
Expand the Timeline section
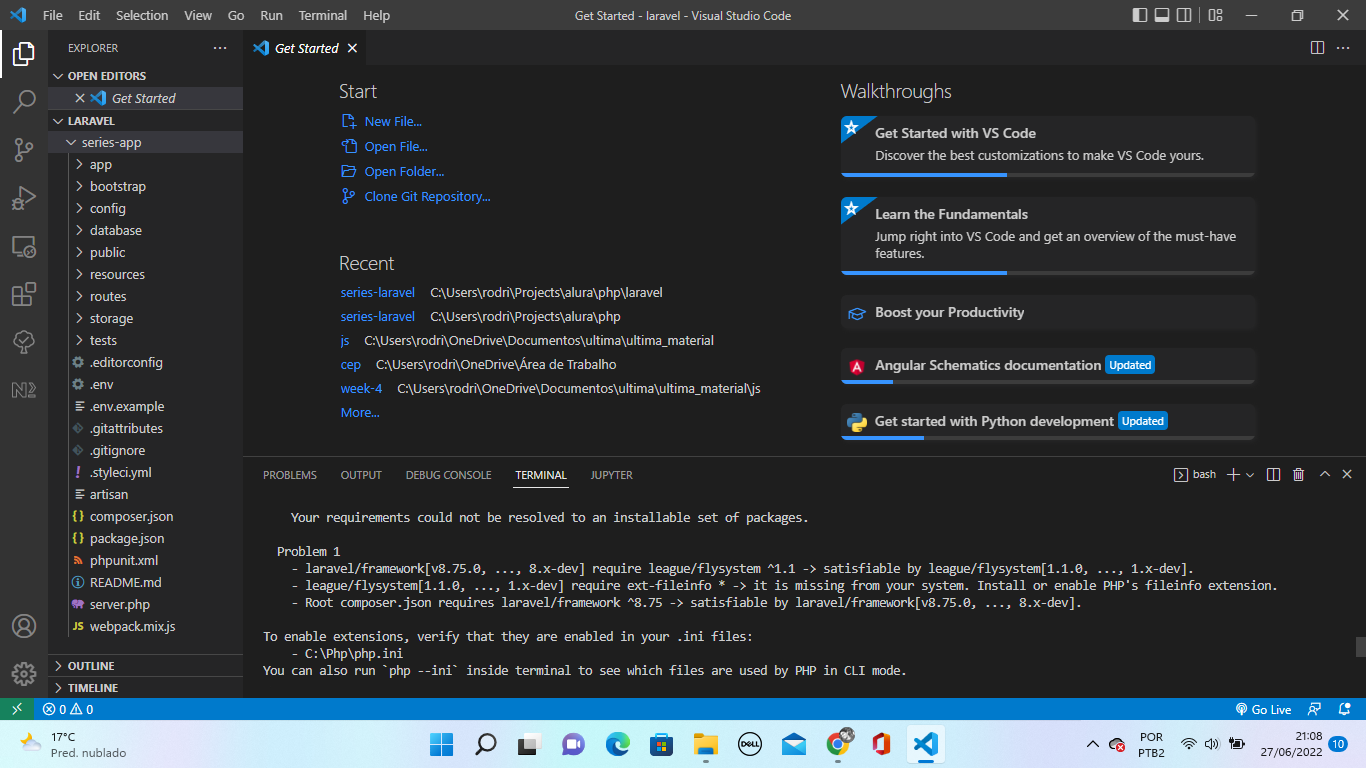(x=145, y=688)
